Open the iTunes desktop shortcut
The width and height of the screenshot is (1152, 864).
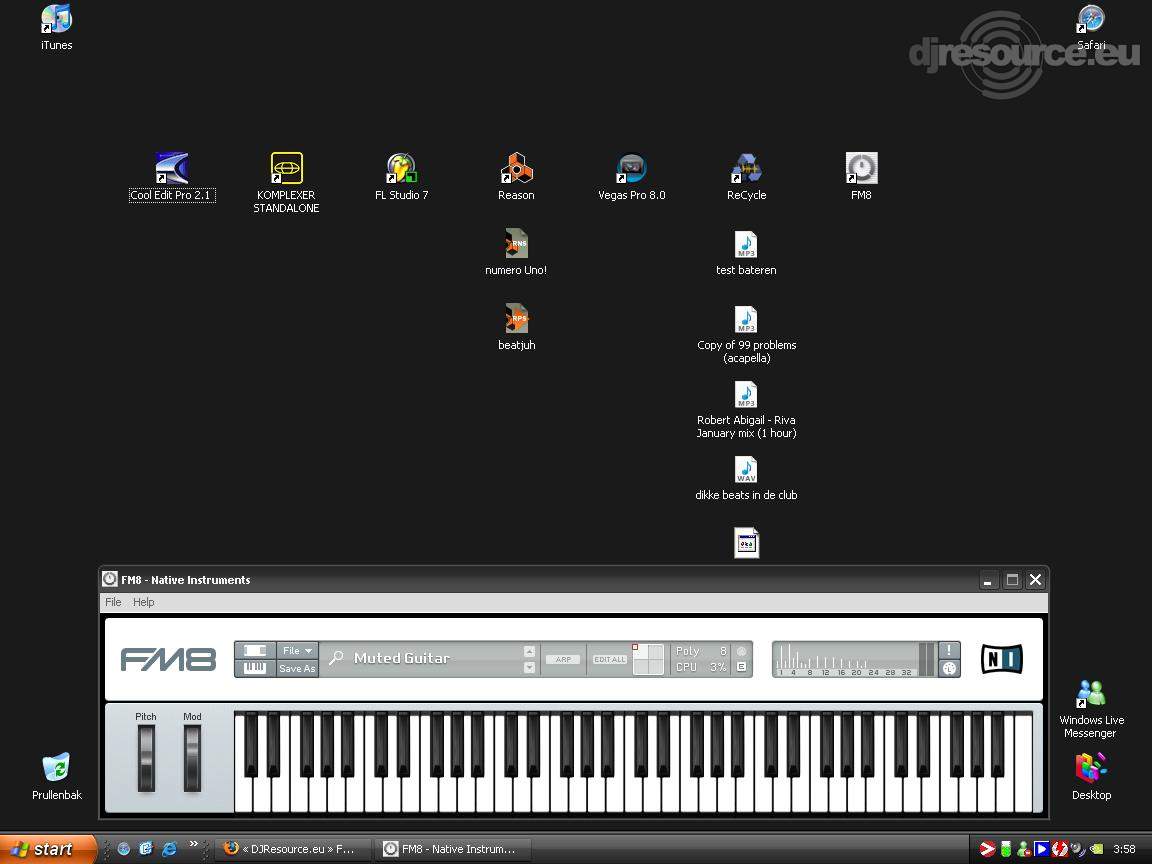[x=57, y=28]
